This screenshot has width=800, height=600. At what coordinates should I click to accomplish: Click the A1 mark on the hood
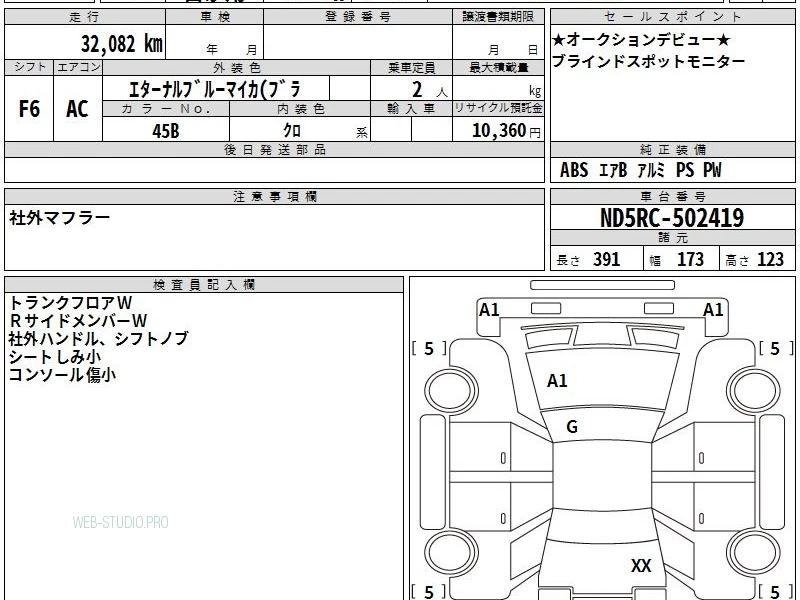557,381
